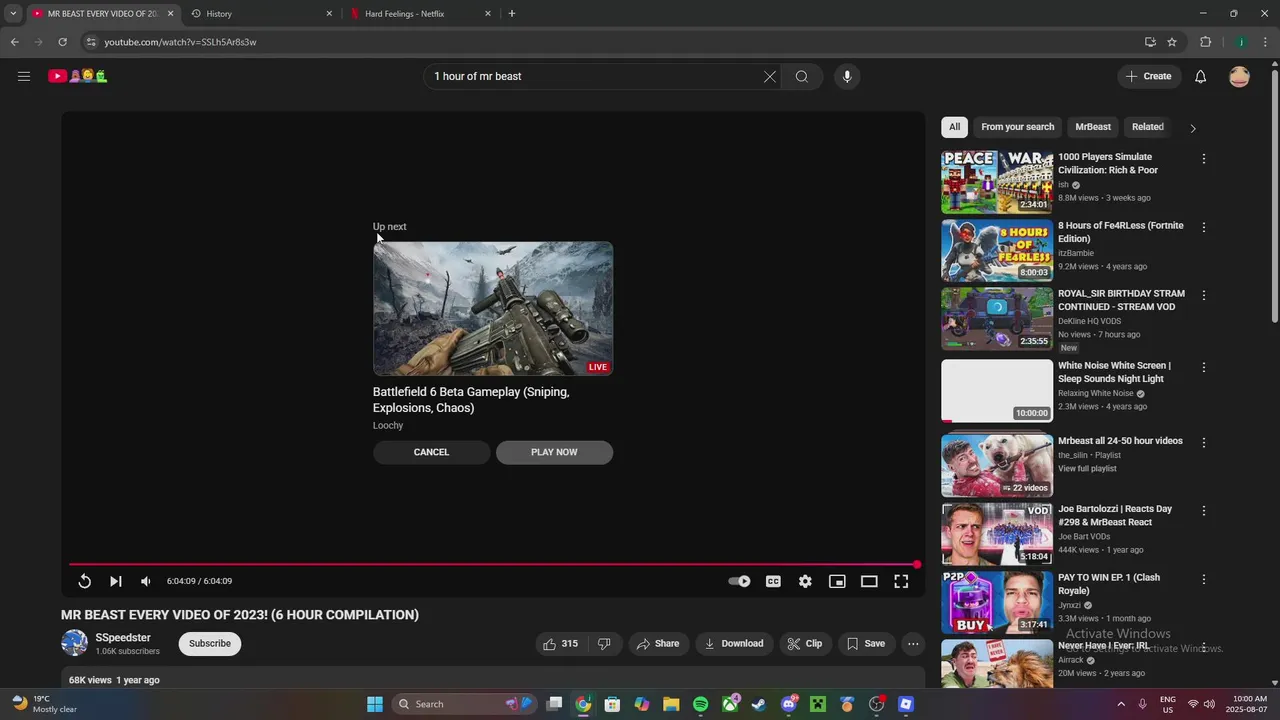The image size is (1280, 720).
Task: Open options for ROYAL_SIR BIRTHDAY STRAM video
Action: pyautogui.click(x=1204, y=295)
